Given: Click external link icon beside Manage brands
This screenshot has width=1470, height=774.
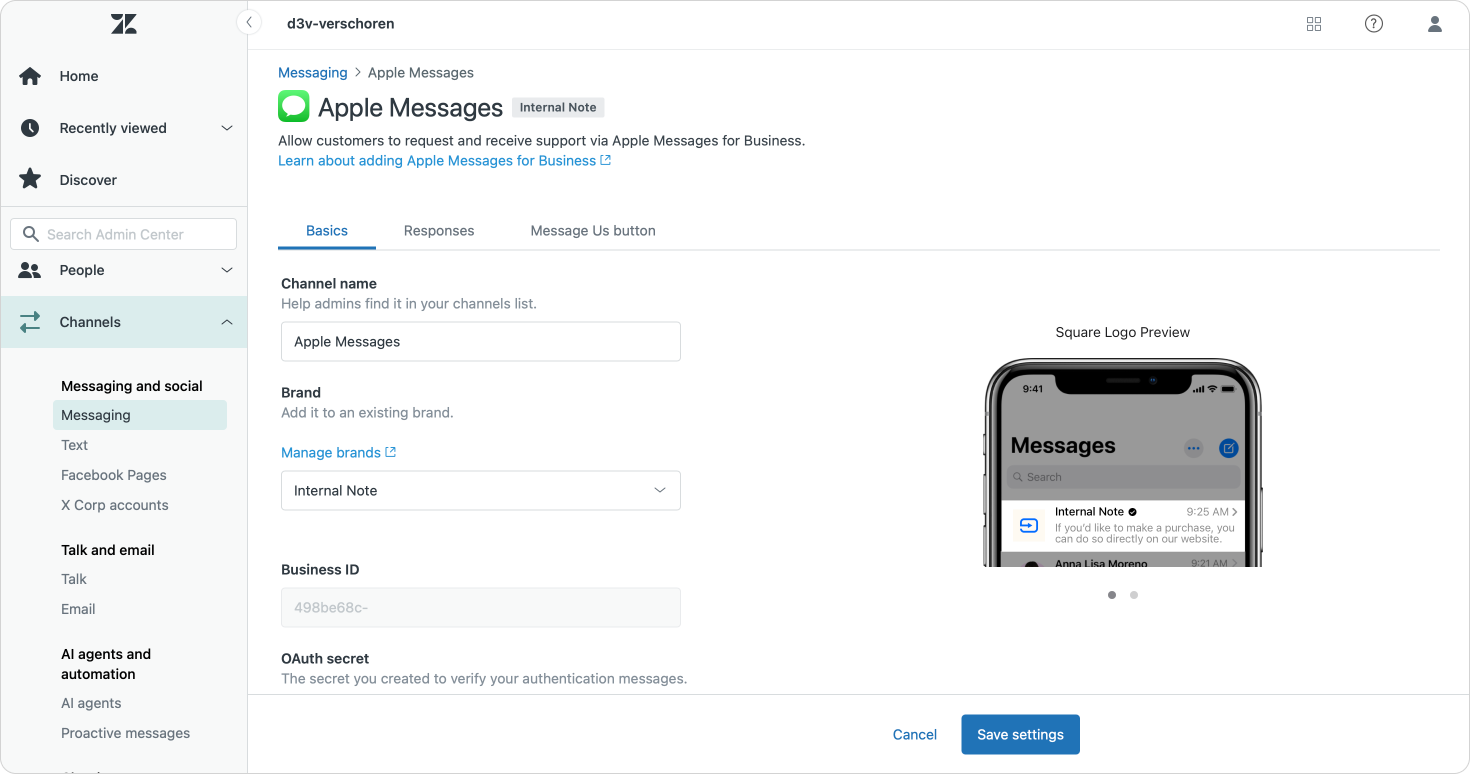Looking at the screenshot, I should coord(391,452).
